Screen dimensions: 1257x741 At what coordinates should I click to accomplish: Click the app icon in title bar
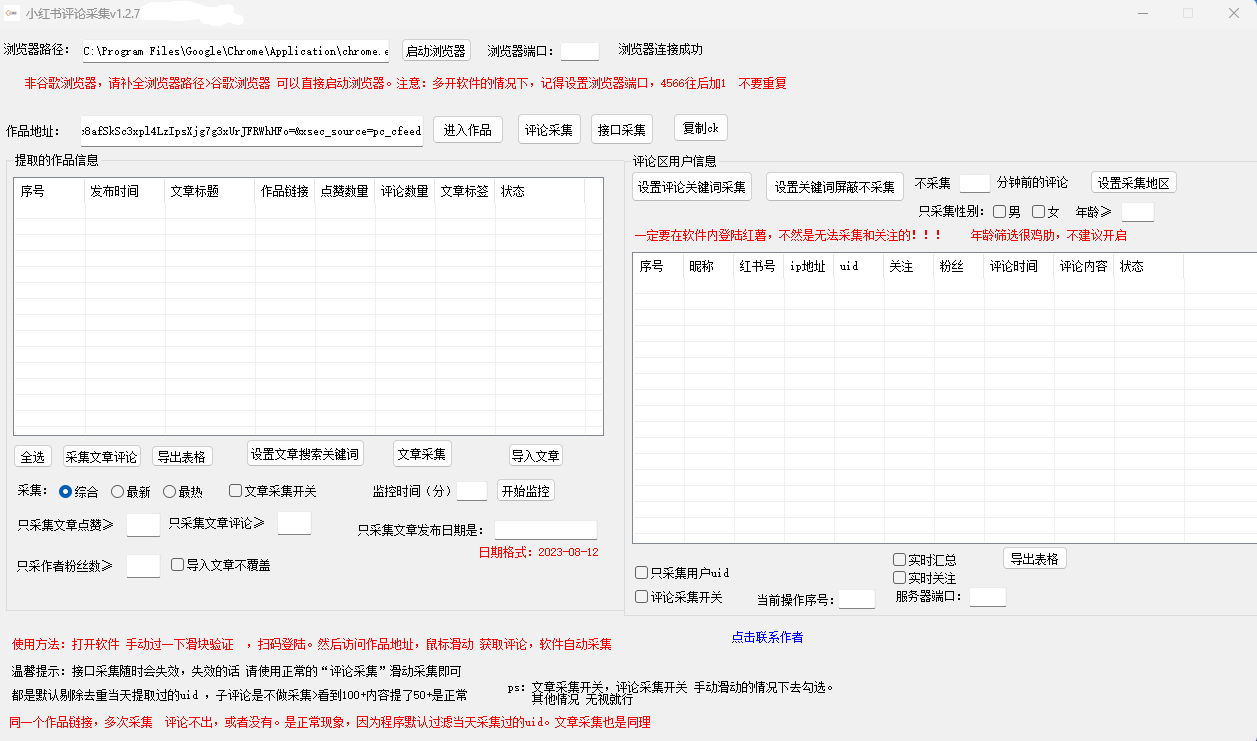point(11,13)
